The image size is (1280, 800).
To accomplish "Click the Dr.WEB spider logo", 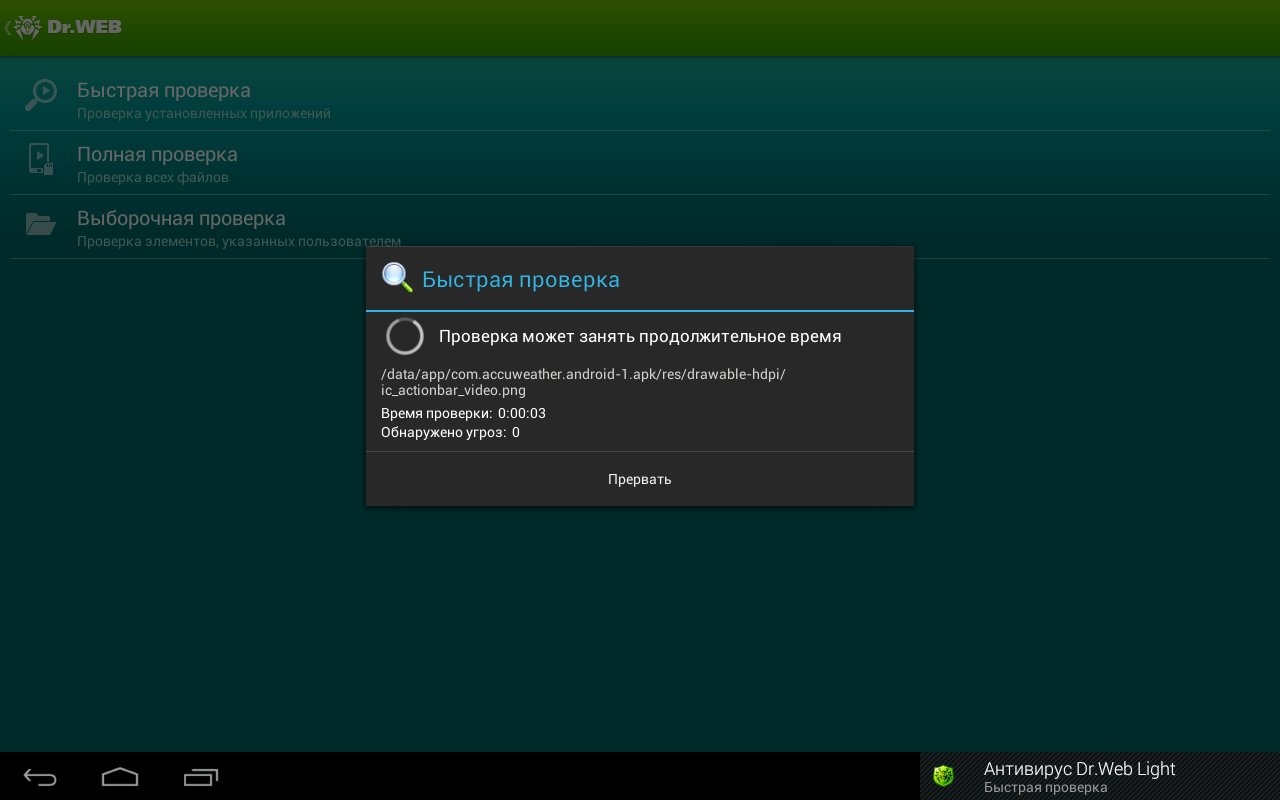I will pyautogui.click(x=28, y=27).
